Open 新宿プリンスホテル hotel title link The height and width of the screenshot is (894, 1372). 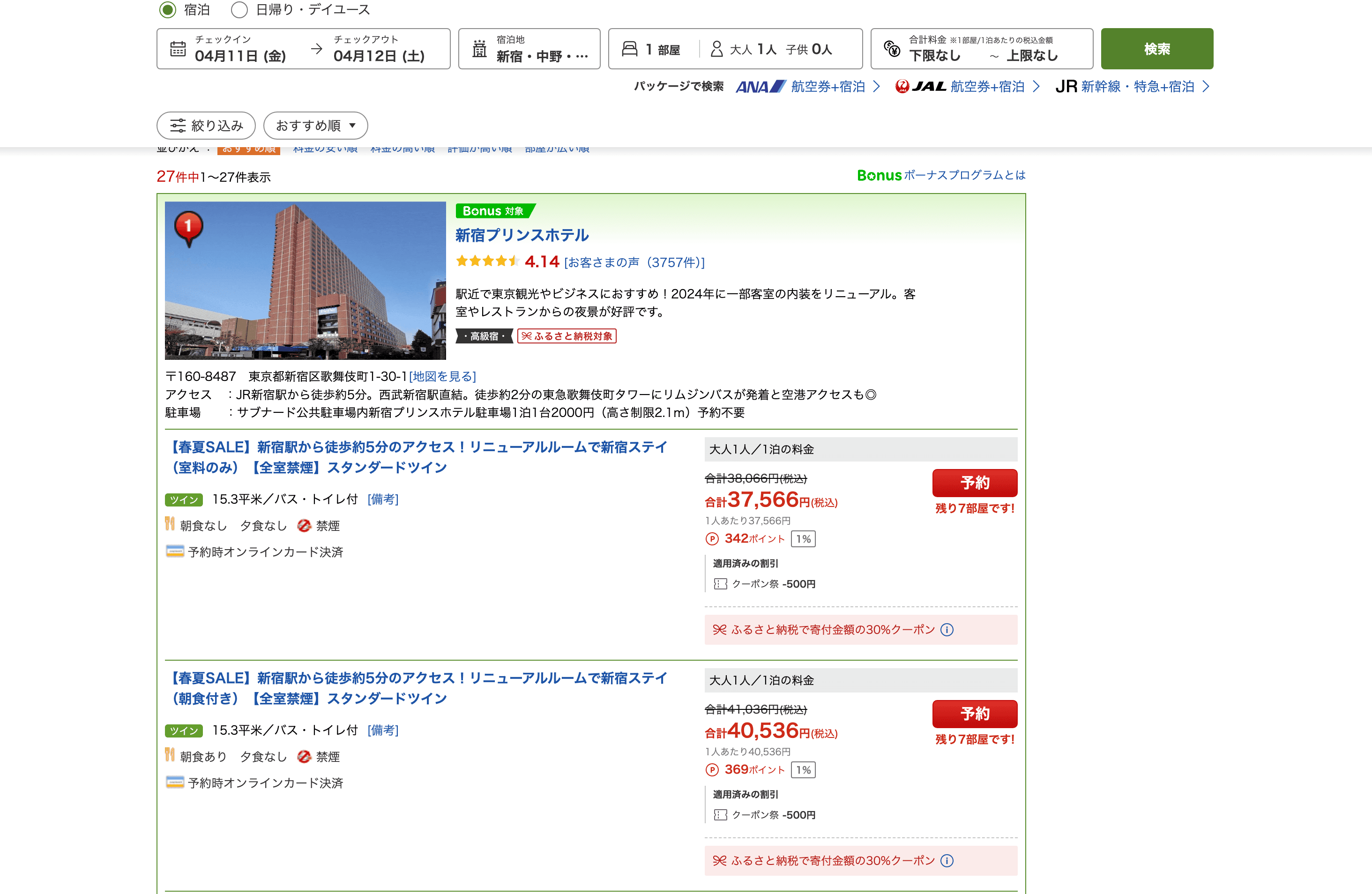tap(522, 235)
